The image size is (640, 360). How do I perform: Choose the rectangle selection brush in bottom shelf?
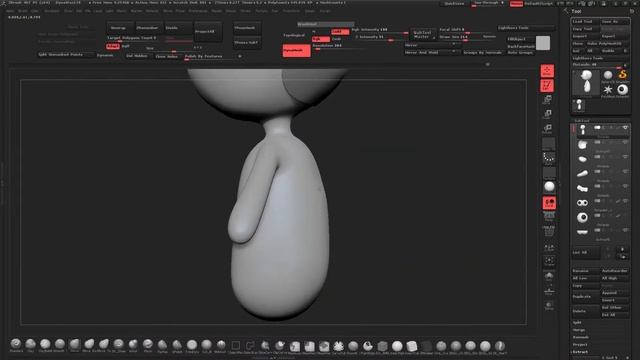[x=236, y=346]
